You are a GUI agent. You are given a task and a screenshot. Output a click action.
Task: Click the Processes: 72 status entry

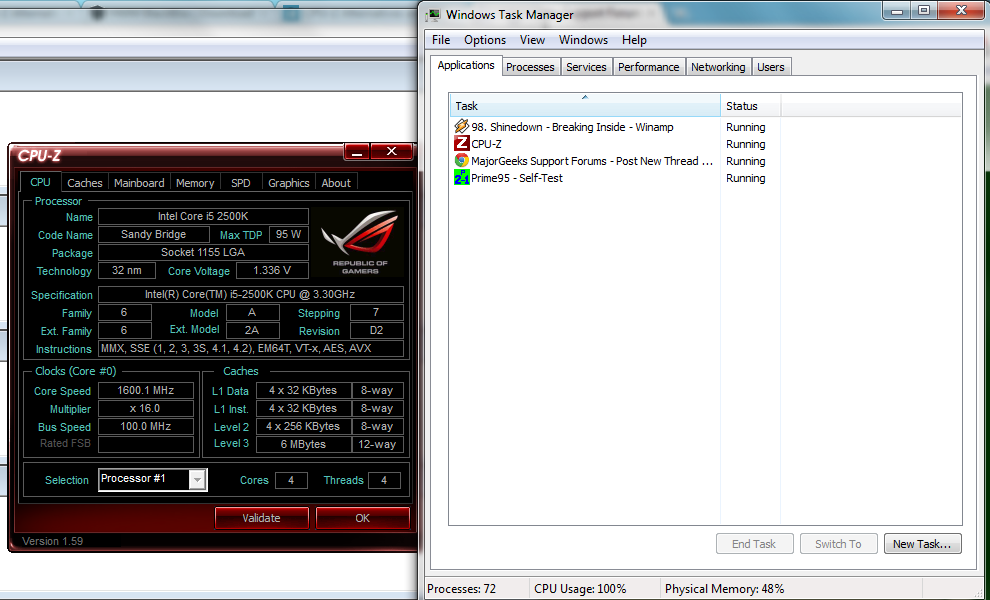click(462, 589)
